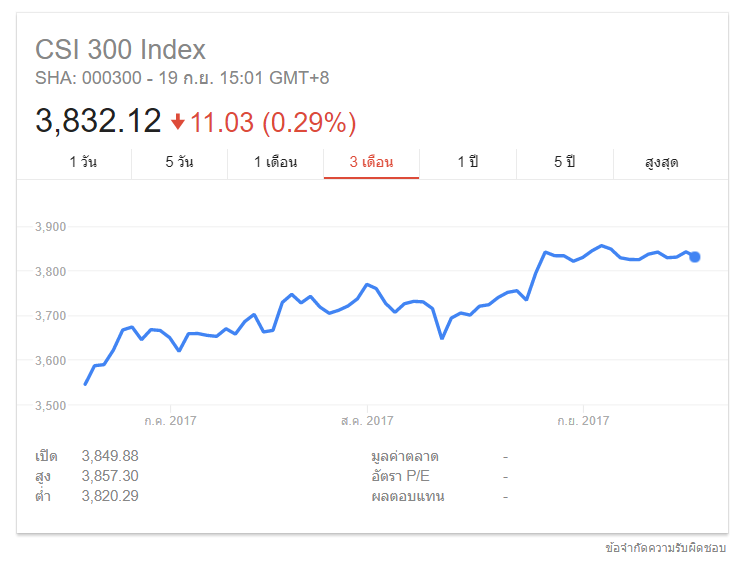756x568 pixels.
Task: Click the ส.ค. 2017 axis label
Action: pos(368,421)
